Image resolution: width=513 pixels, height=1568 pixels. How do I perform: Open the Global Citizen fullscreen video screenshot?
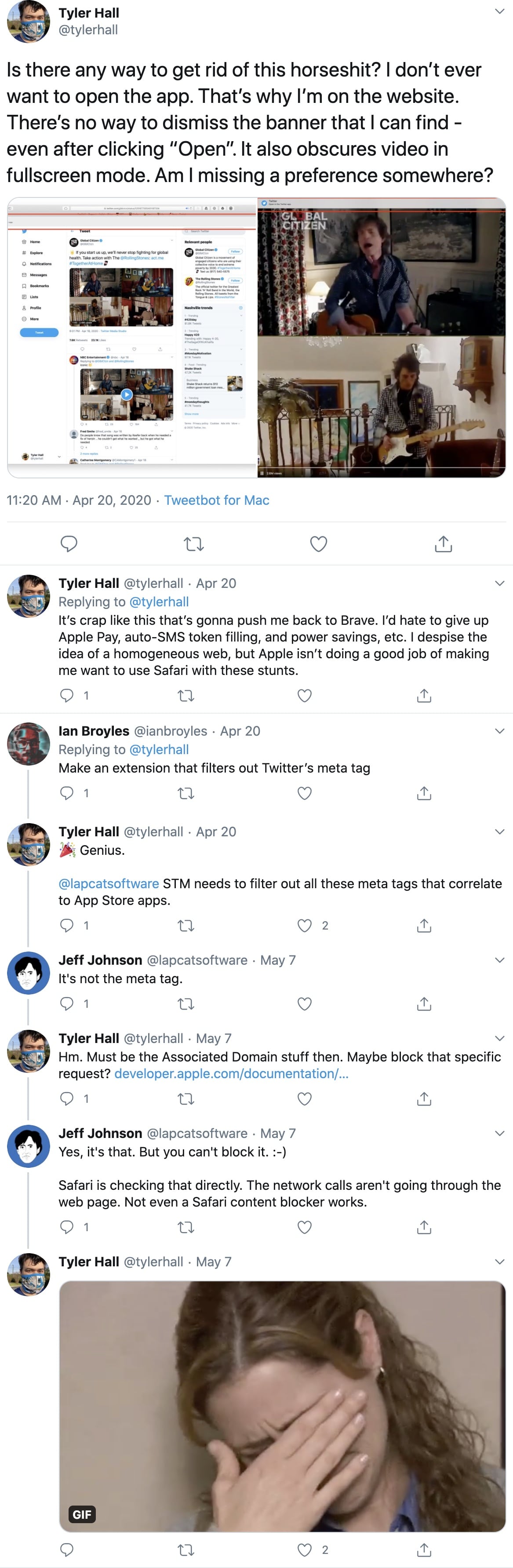382,337
